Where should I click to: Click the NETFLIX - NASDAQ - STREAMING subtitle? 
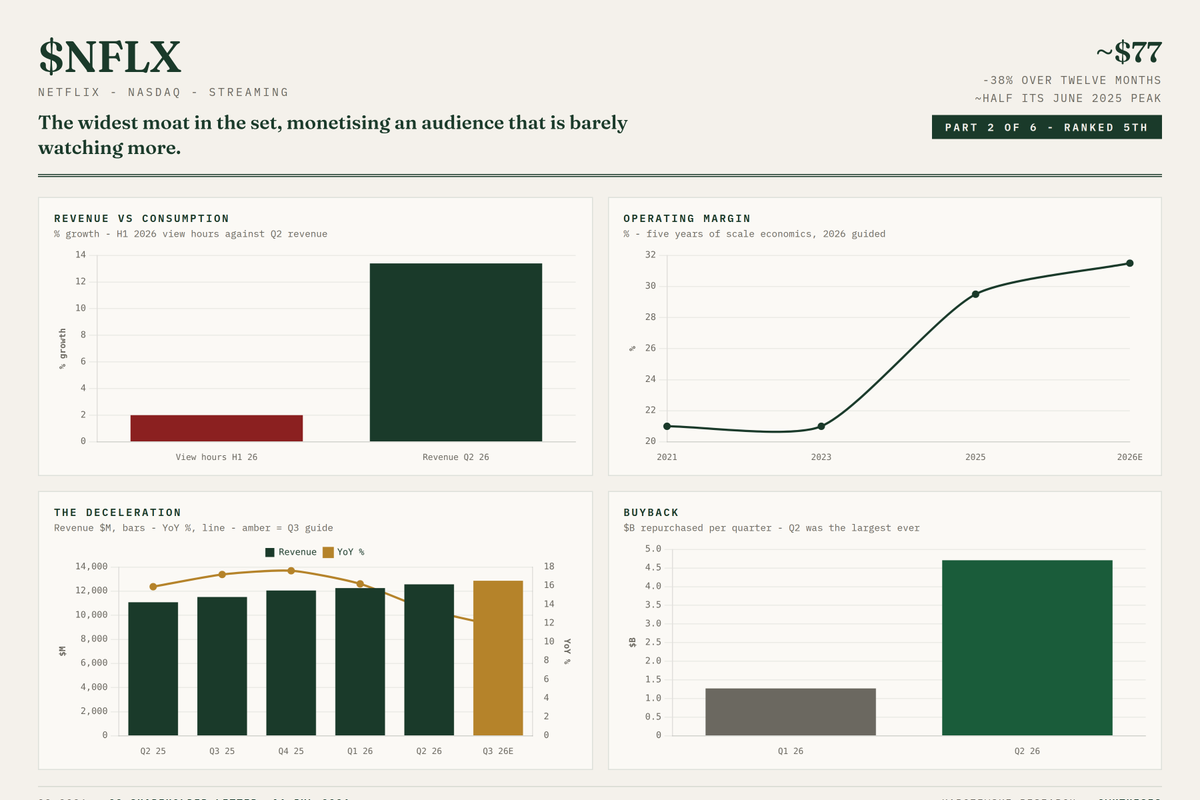click(x=163, y=92)
